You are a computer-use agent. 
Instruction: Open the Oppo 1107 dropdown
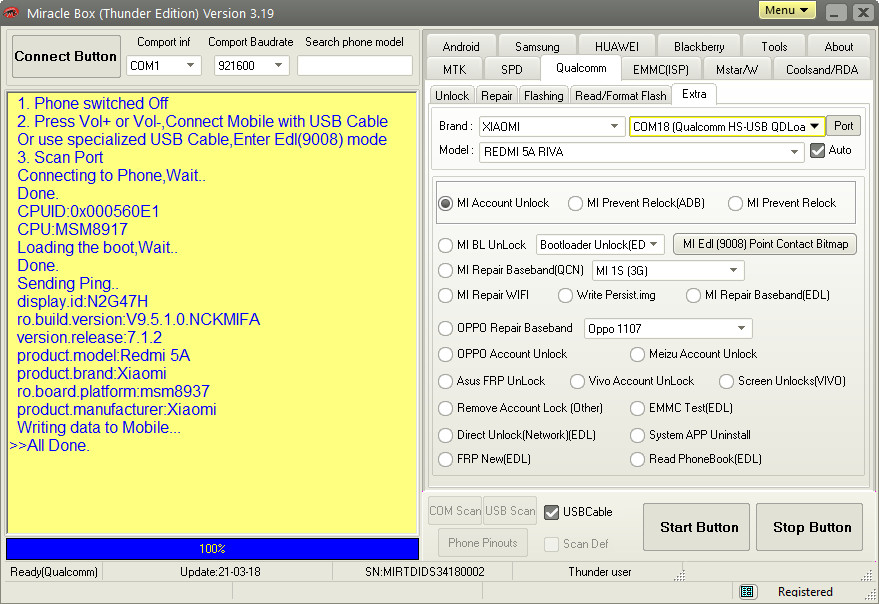point(668,329)
